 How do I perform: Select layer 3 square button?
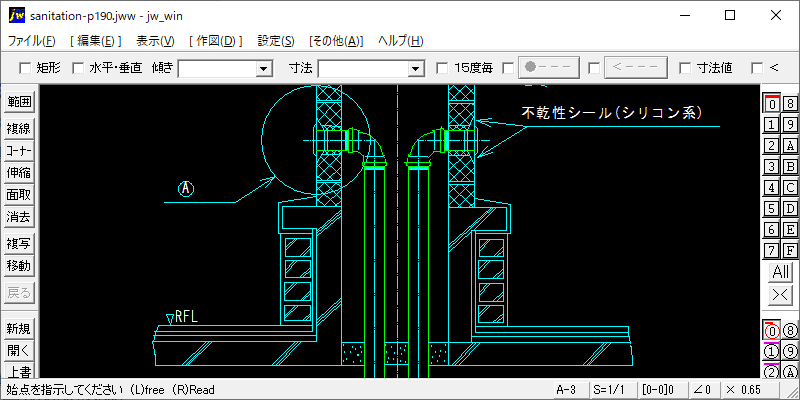tap(772, 167)
